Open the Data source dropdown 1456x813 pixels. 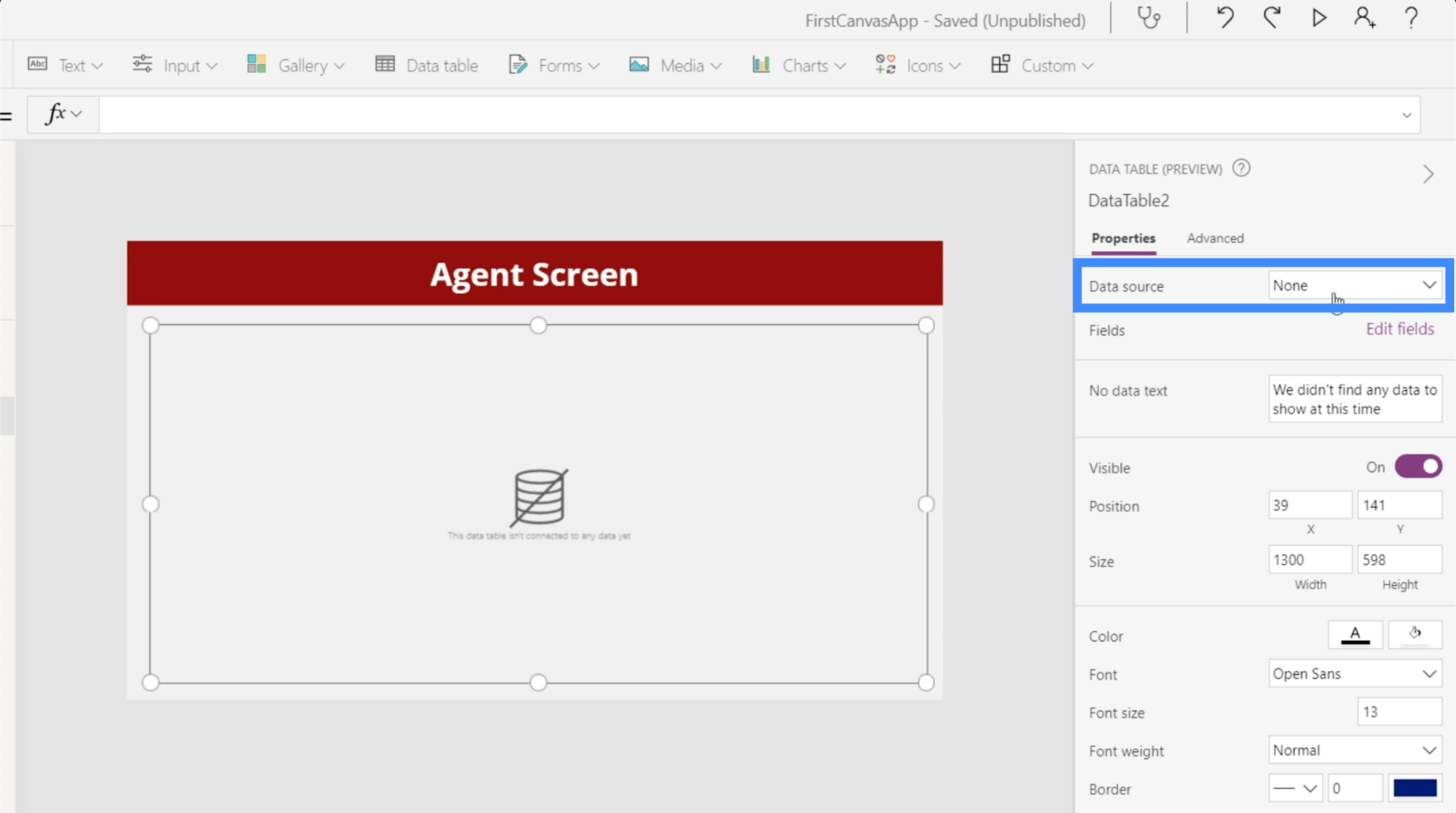pos(1355,285)
